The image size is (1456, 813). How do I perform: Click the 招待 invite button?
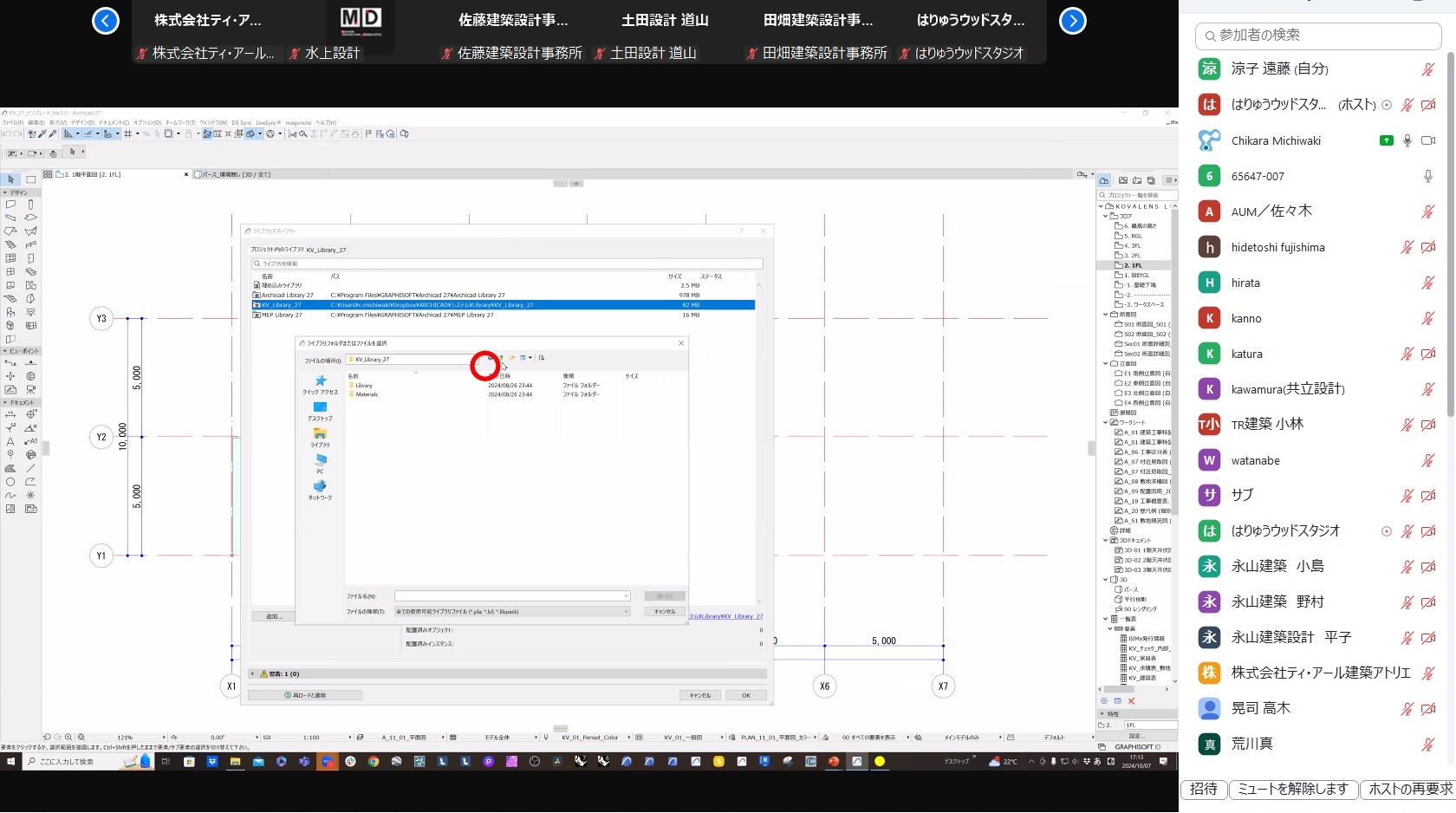(1204, 789)
